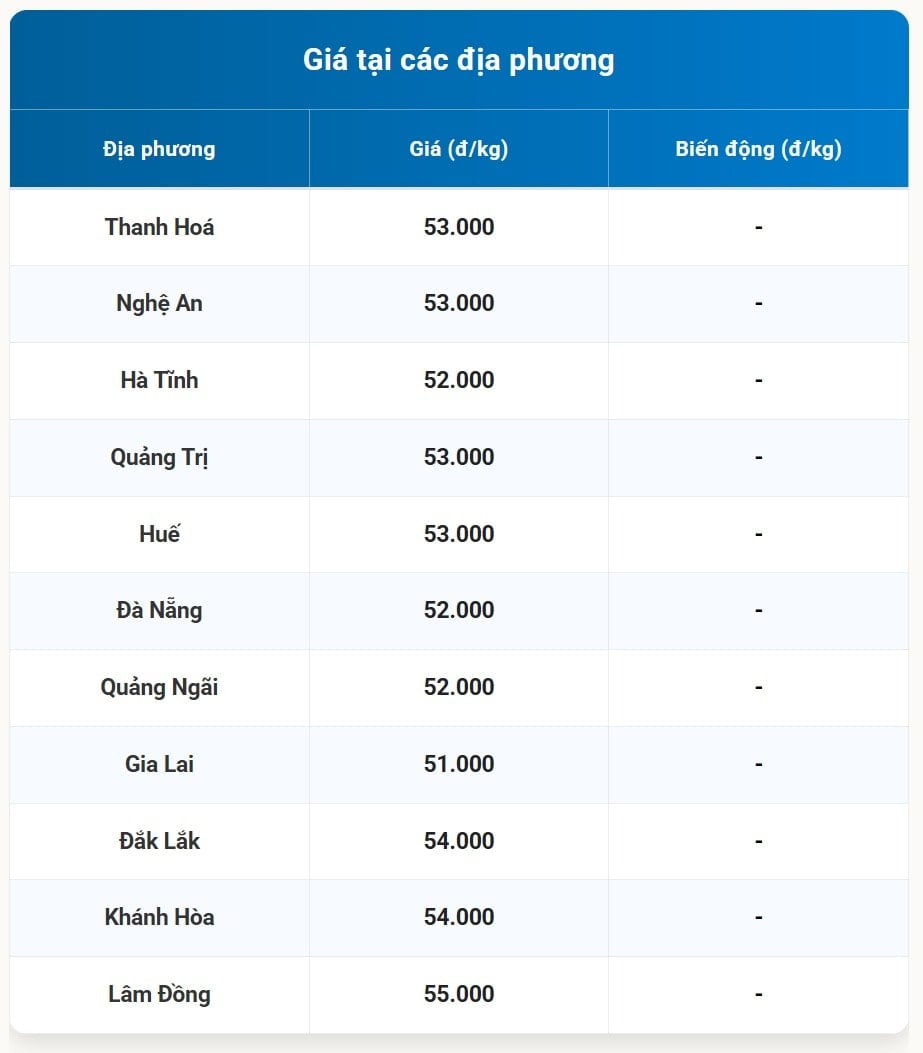The height and width of the screenshot is (1053, 923).
Task: Click the Quảng Trị row label
Action: point(159,457)
